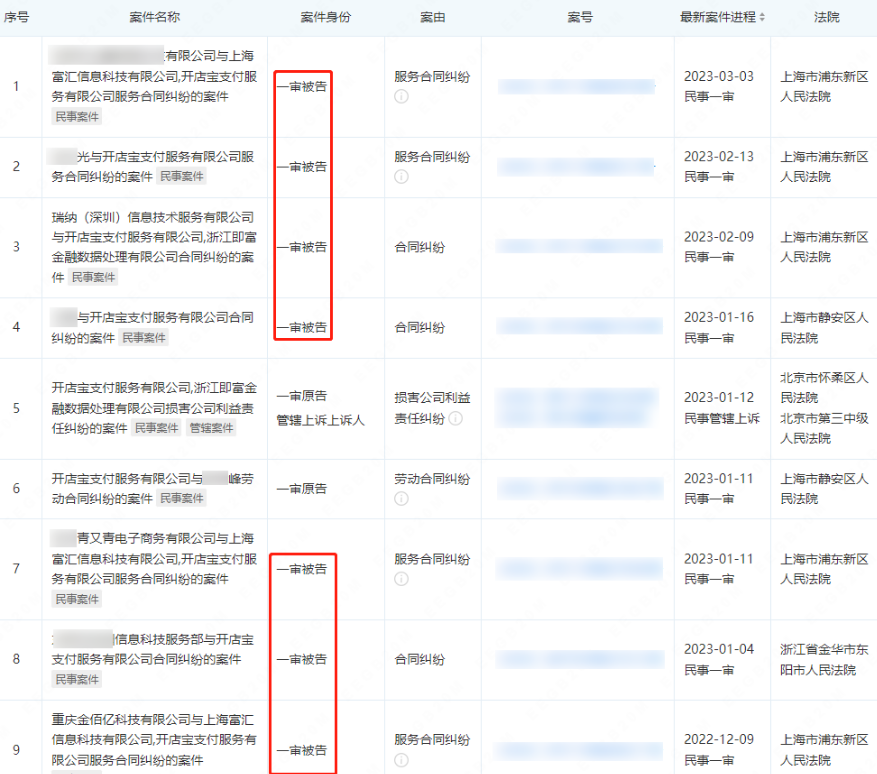The width and height of the screenshot is (877, 774).
Task: Click the 序号 column header
Action: [16, 17]
